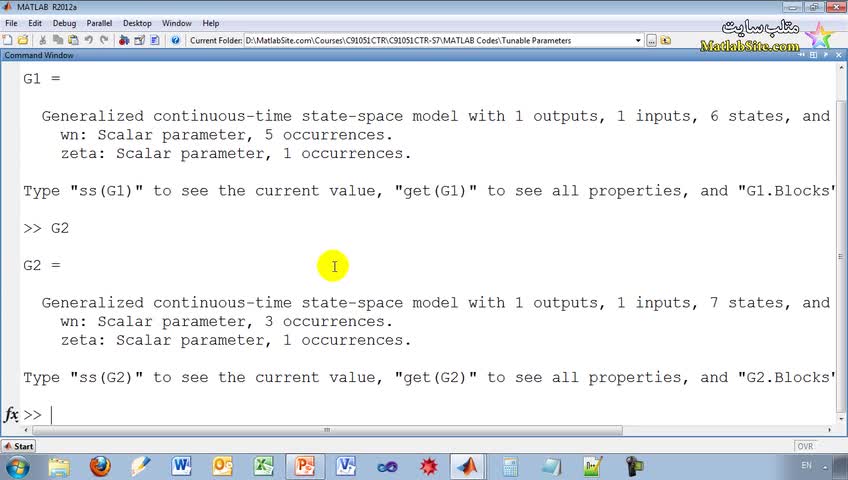Open the notepad taskbar app
848x480 pixels.
pyautogui.click(x=551, y=466)
